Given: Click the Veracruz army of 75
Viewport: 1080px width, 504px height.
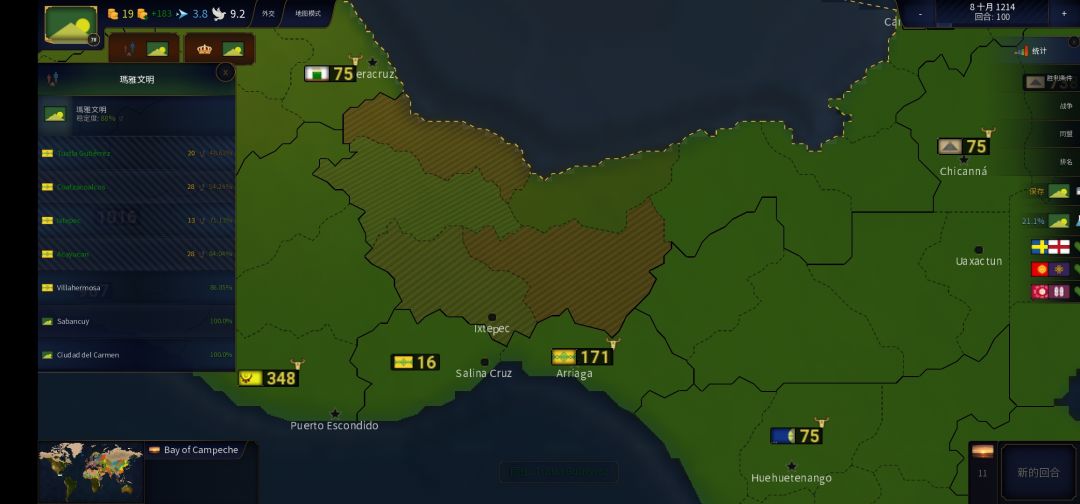Looking at the screenshot, I should (331, 74).
